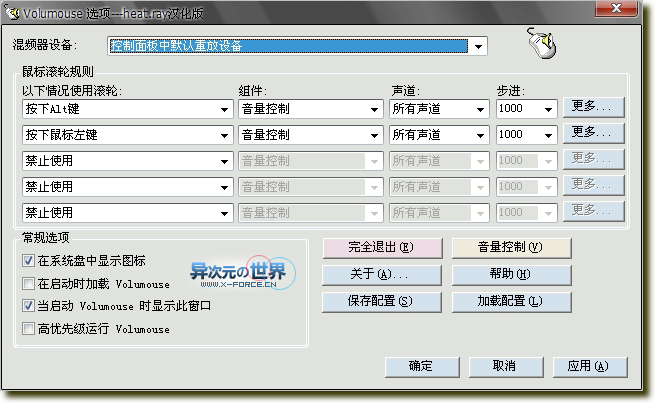Open step 1000 dropdown in 鼠标左键 row

tap(527, 135)
